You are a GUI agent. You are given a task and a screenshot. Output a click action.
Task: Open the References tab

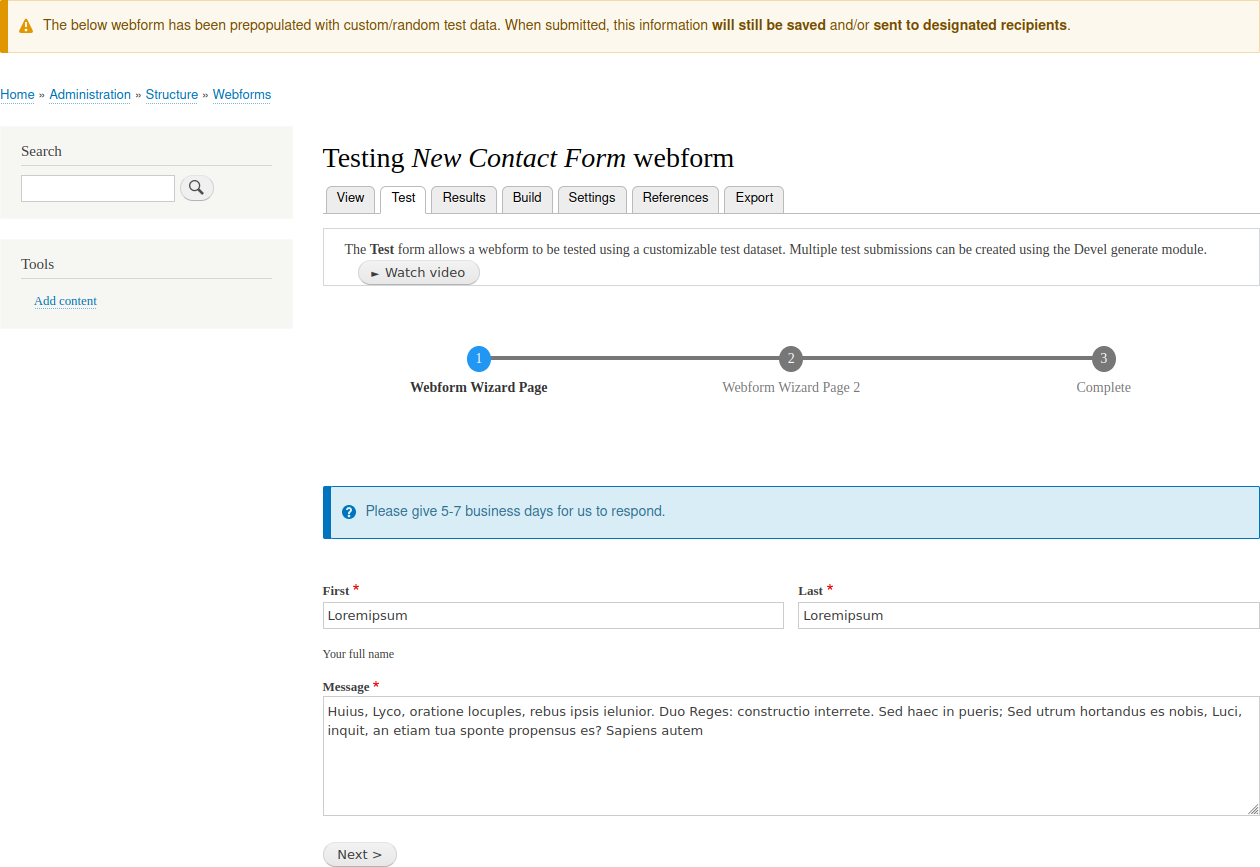(675, 198)
